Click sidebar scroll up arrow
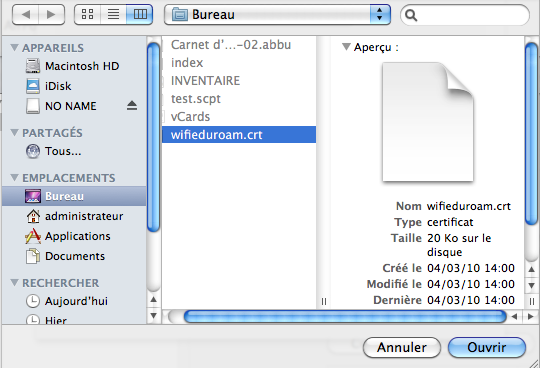Screen dimensions: 540x368 click(154, 300)
